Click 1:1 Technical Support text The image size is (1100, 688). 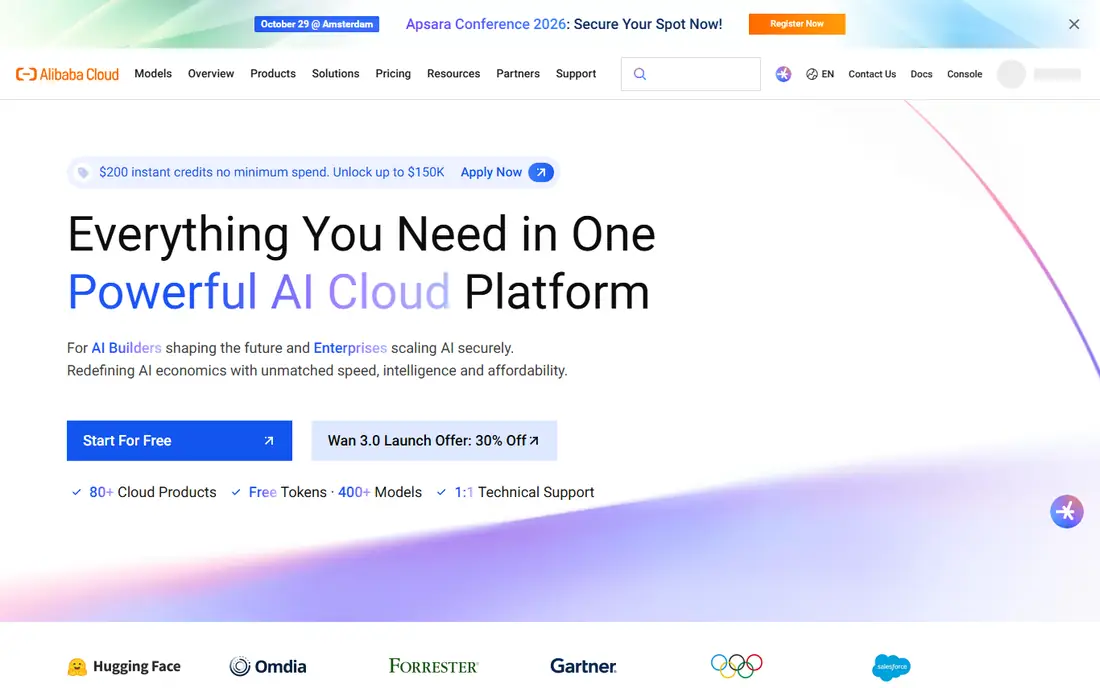524,492
